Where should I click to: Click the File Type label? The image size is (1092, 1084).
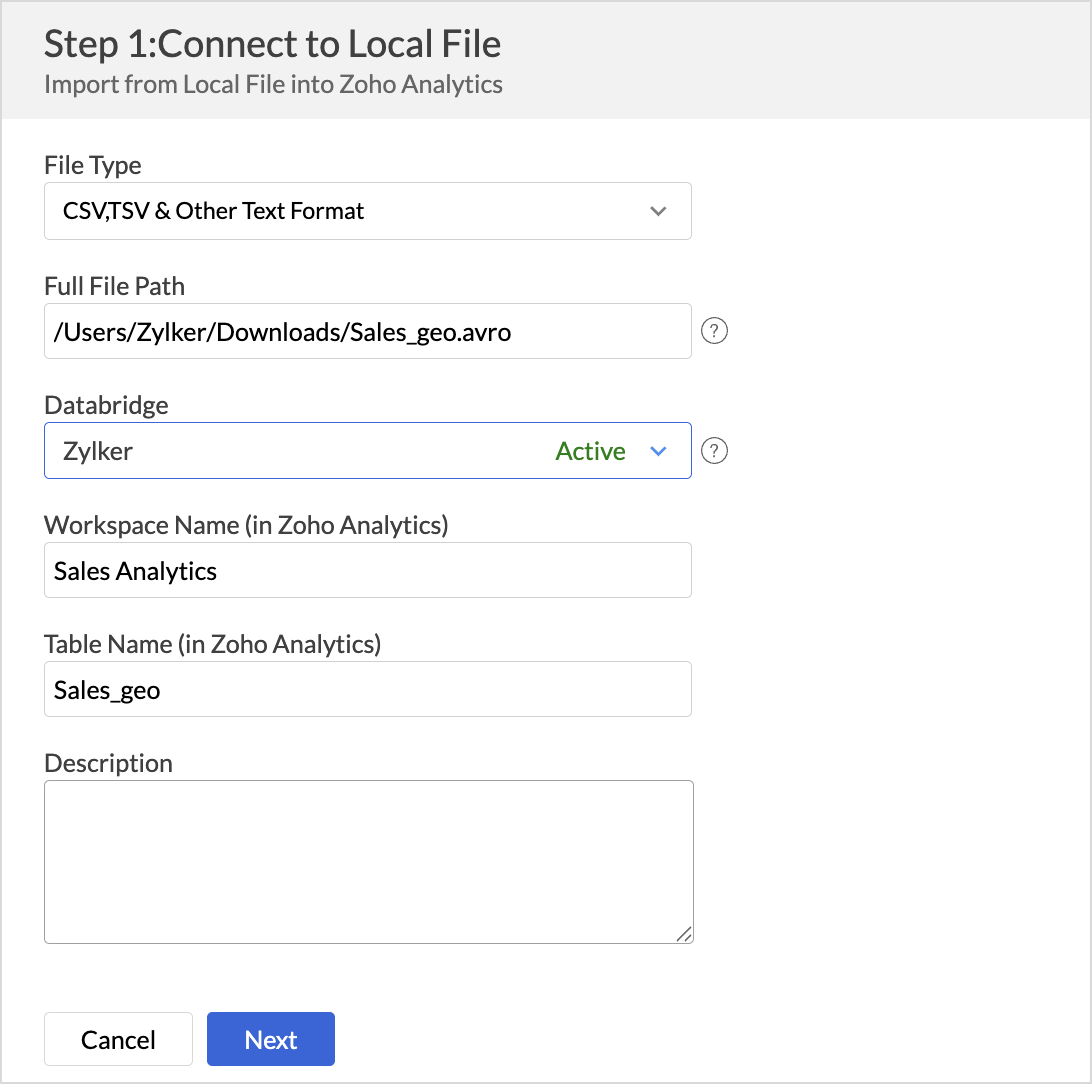93,165
